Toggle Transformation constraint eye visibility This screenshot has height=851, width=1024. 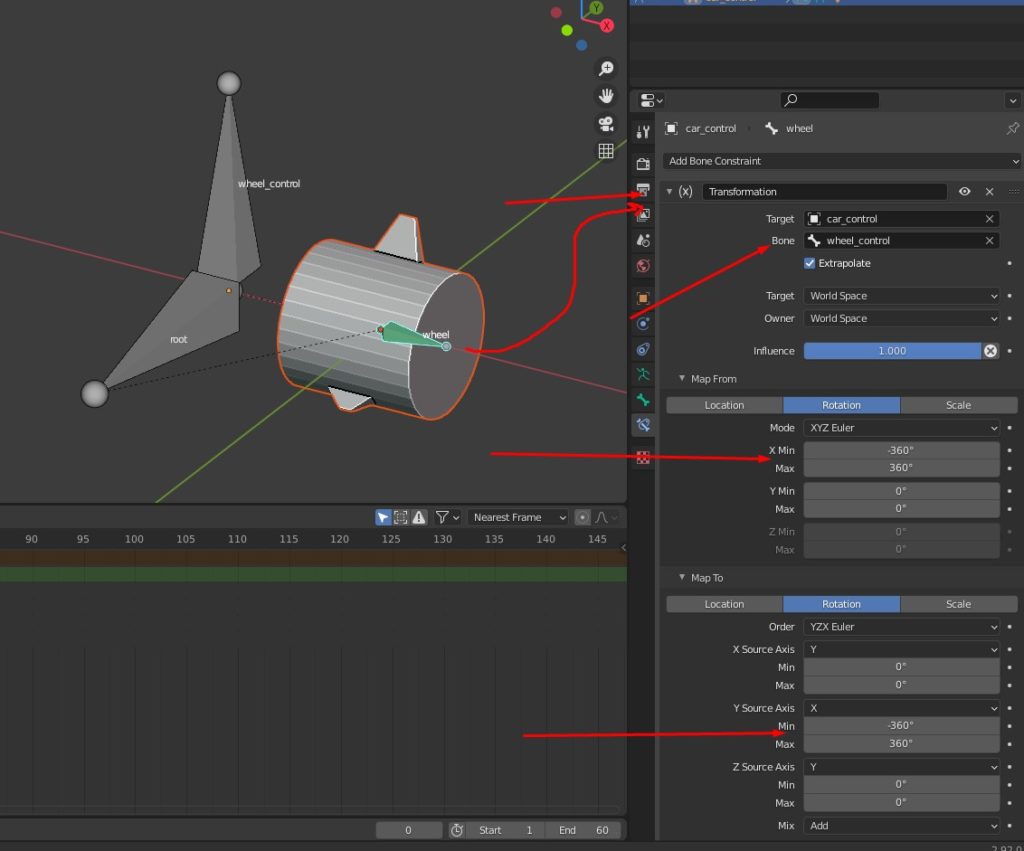(964, 192)
